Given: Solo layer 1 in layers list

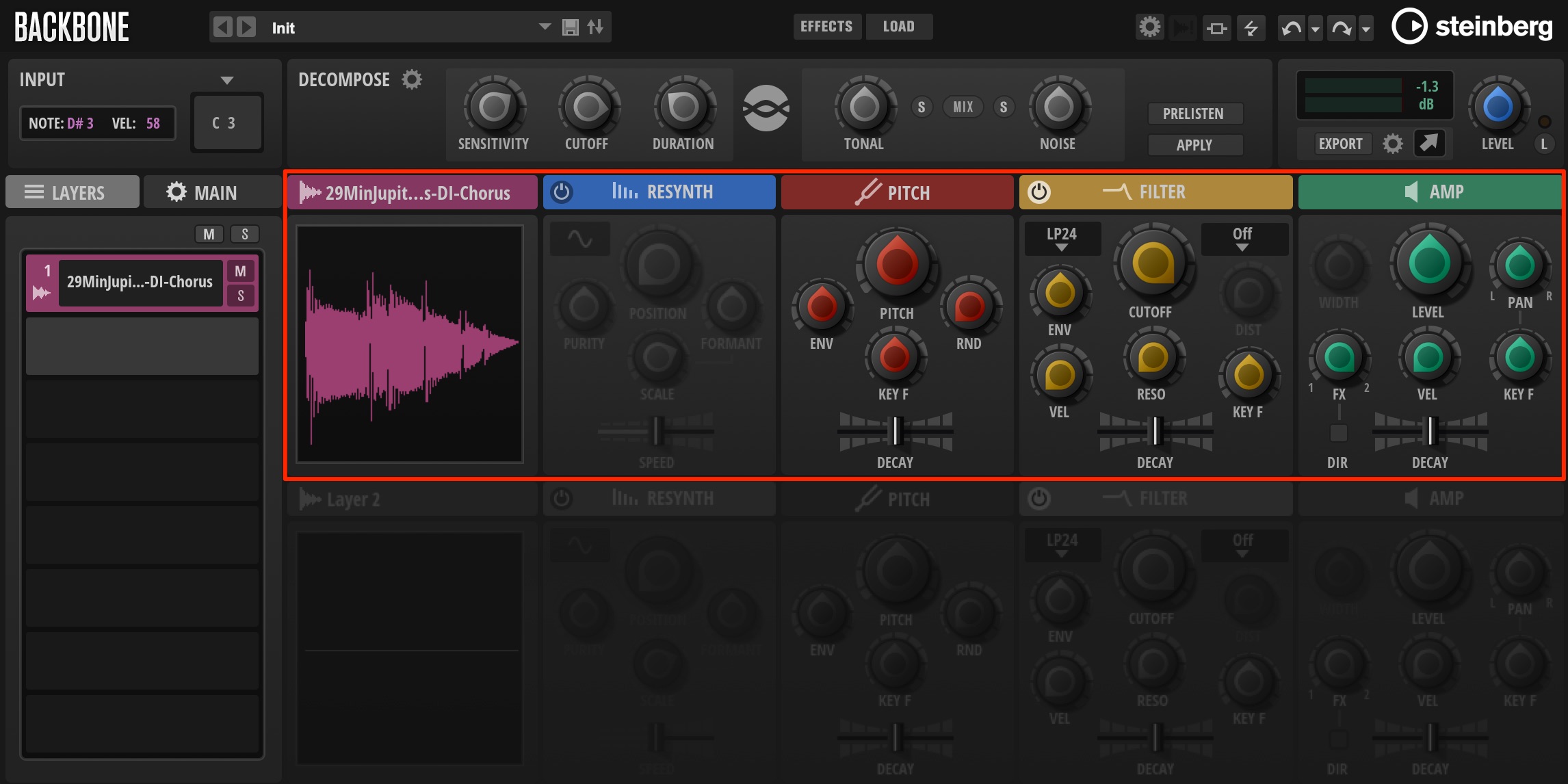Looking at the screenshot, I should coord(241,296).
